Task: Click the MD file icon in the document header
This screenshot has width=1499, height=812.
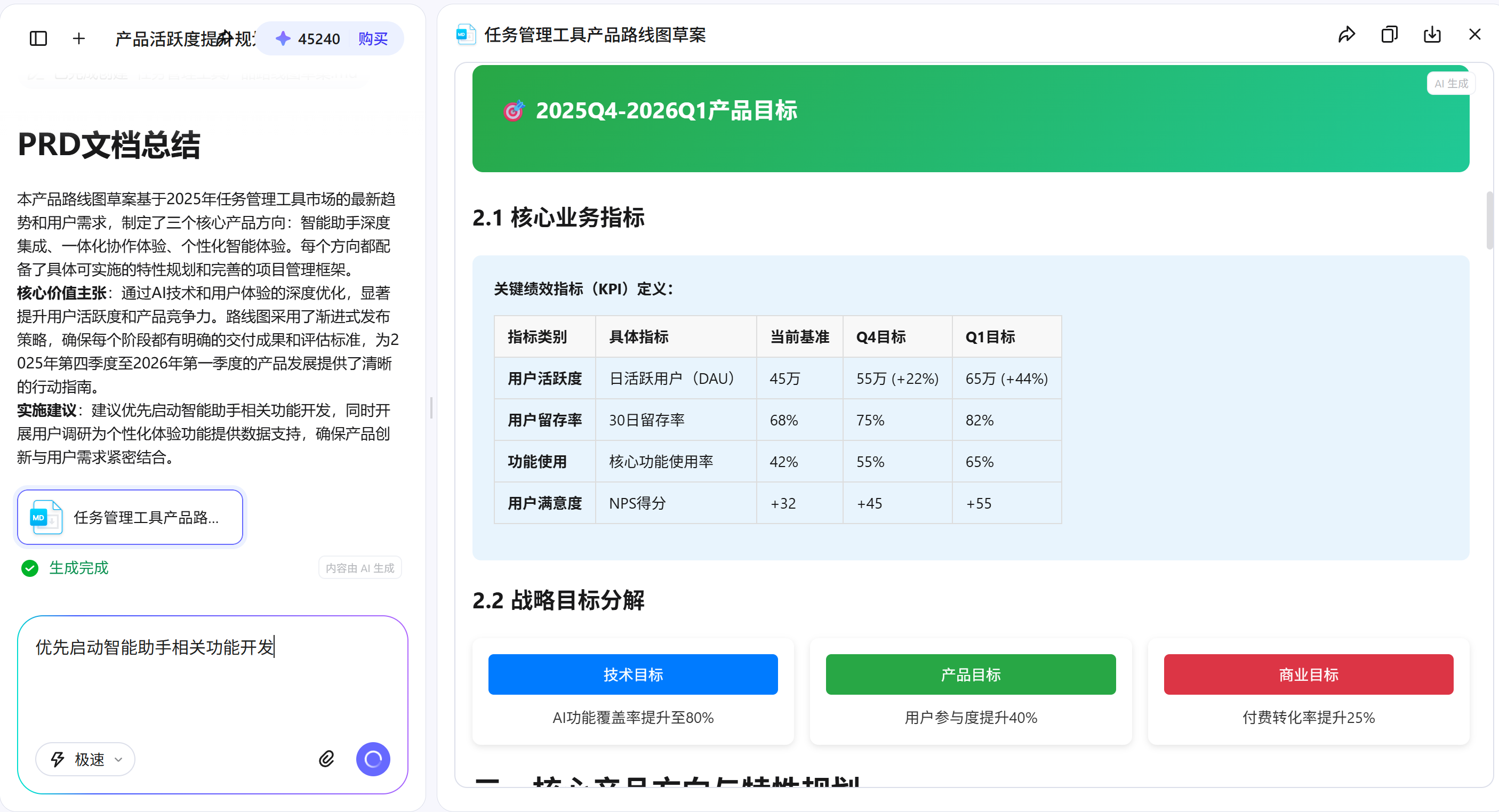Action: (465, 35)
